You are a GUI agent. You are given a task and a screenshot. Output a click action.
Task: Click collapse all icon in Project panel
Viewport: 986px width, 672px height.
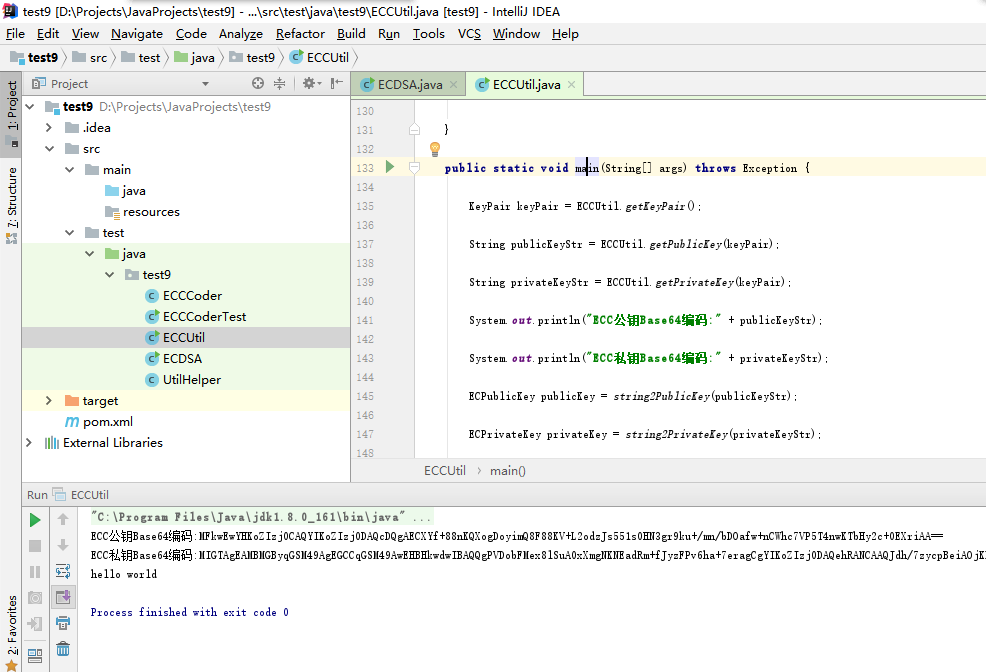tap(280, 84)
